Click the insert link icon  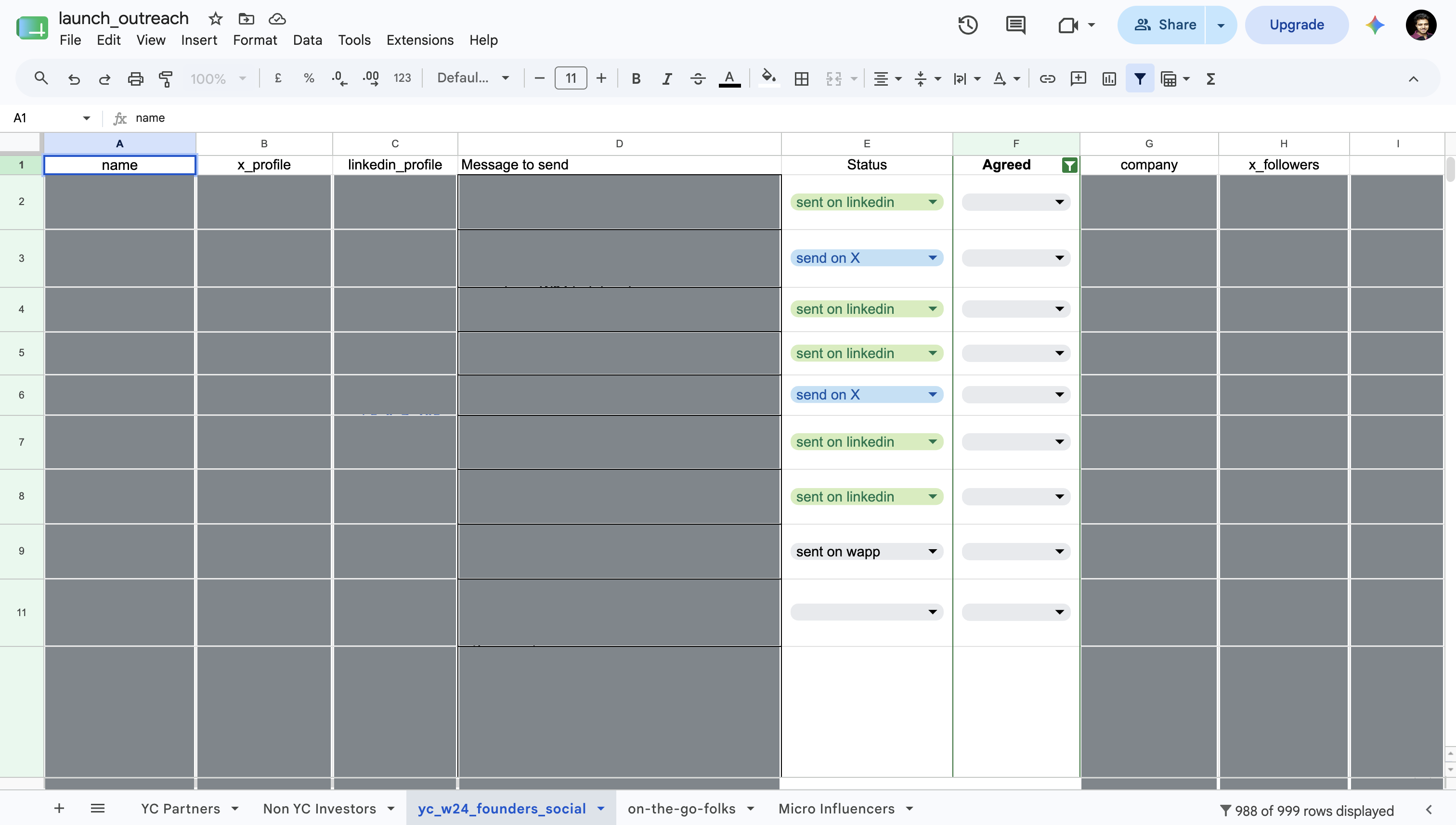(x=1047, y=79)
